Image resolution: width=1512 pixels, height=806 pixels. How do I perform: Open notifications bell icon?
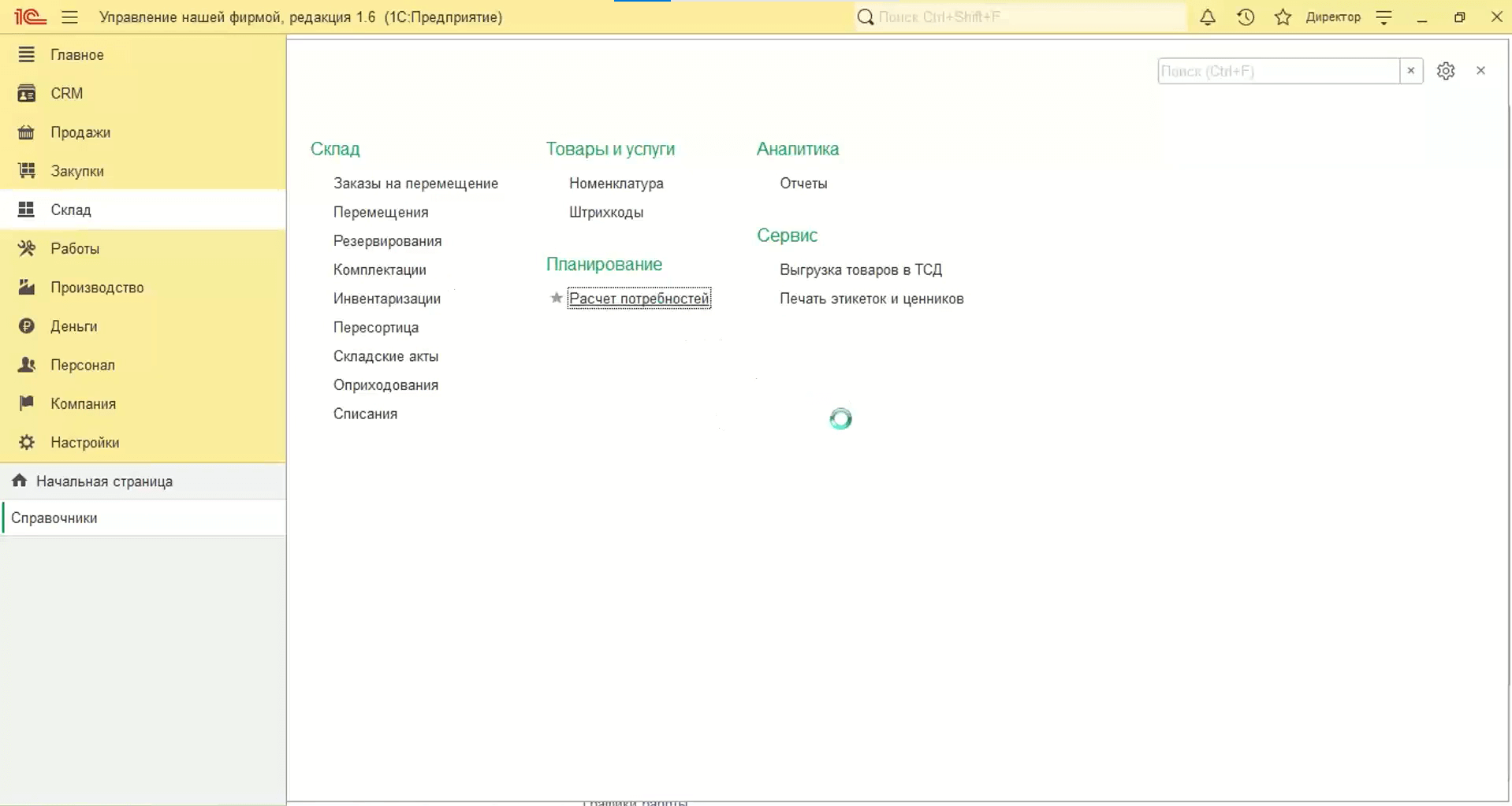point(1207,17)
